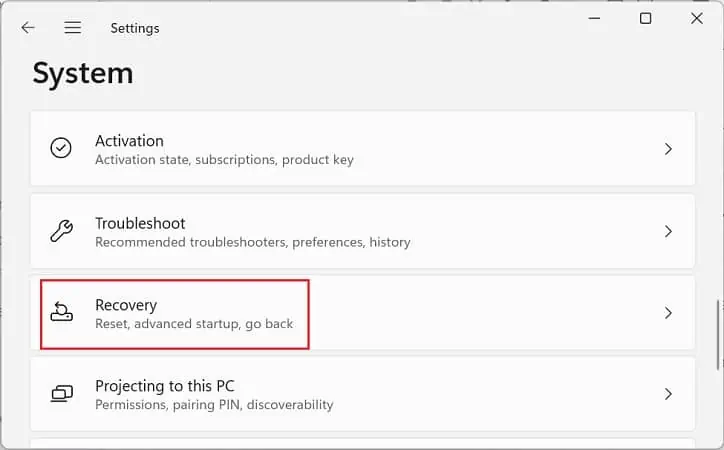Image resolution: width=724 pixels, height=450 pixels.
Task: Open the hamburger navigation menu
Action: [72, 28]
